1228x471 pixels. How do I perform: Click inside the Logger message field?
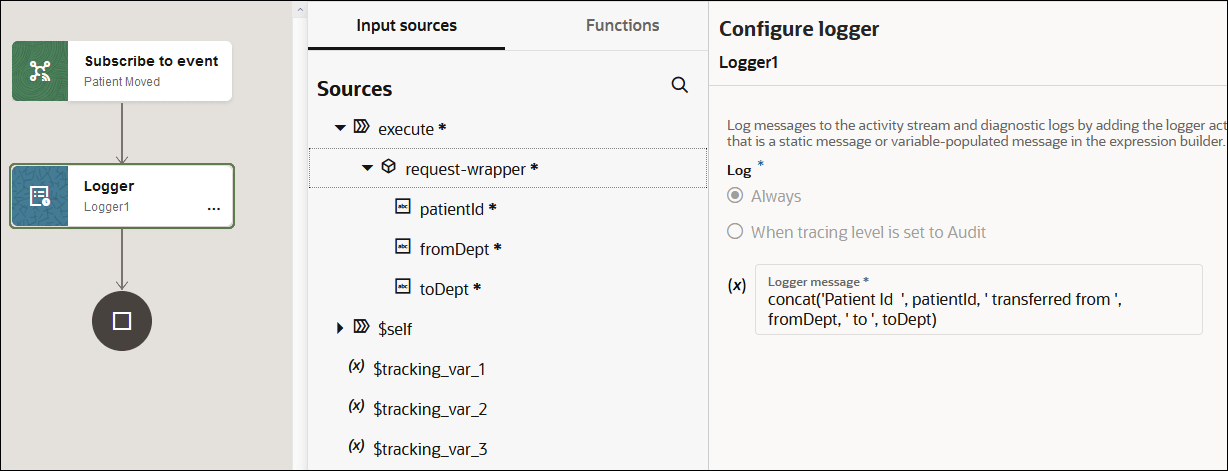click(x=978, y=309)
